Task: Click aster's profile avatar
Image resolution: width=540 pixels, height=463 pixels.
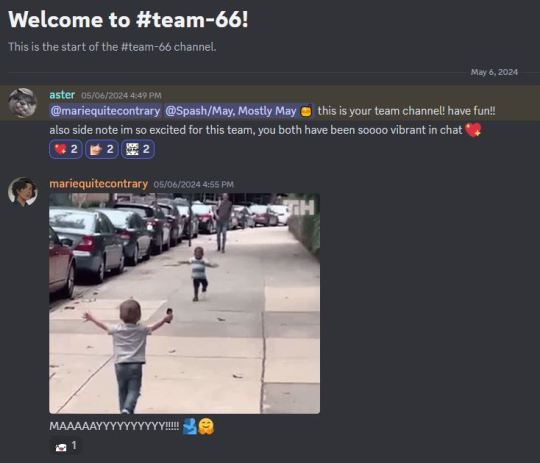Action: [22, 103]
